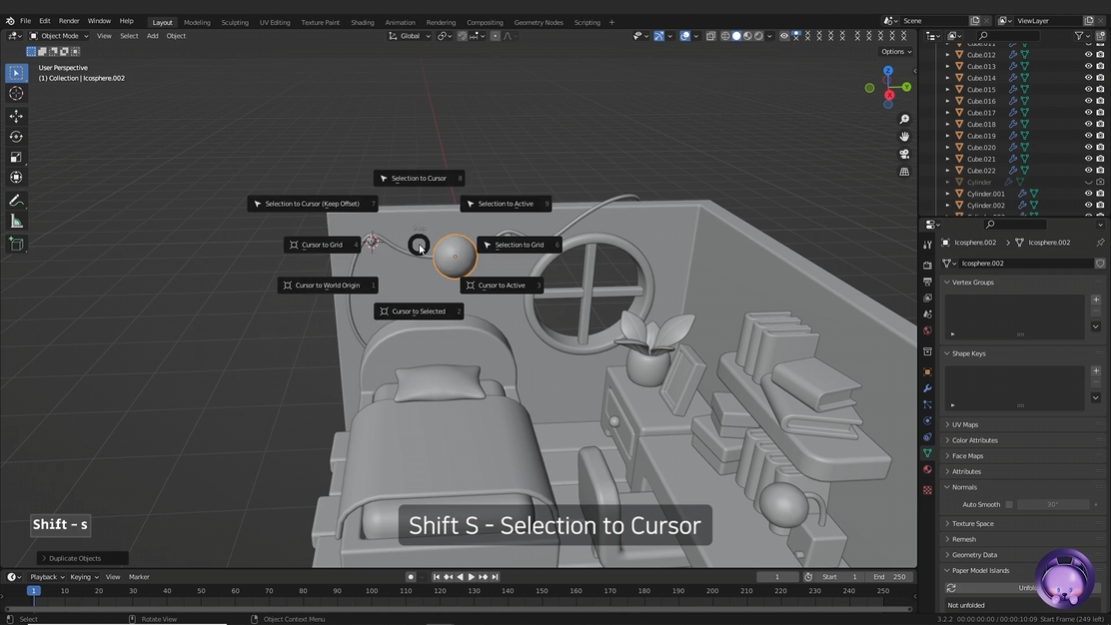Choose Selection to Cursor in pie menu
1111x625 pixels.
[x=419, y=179]
